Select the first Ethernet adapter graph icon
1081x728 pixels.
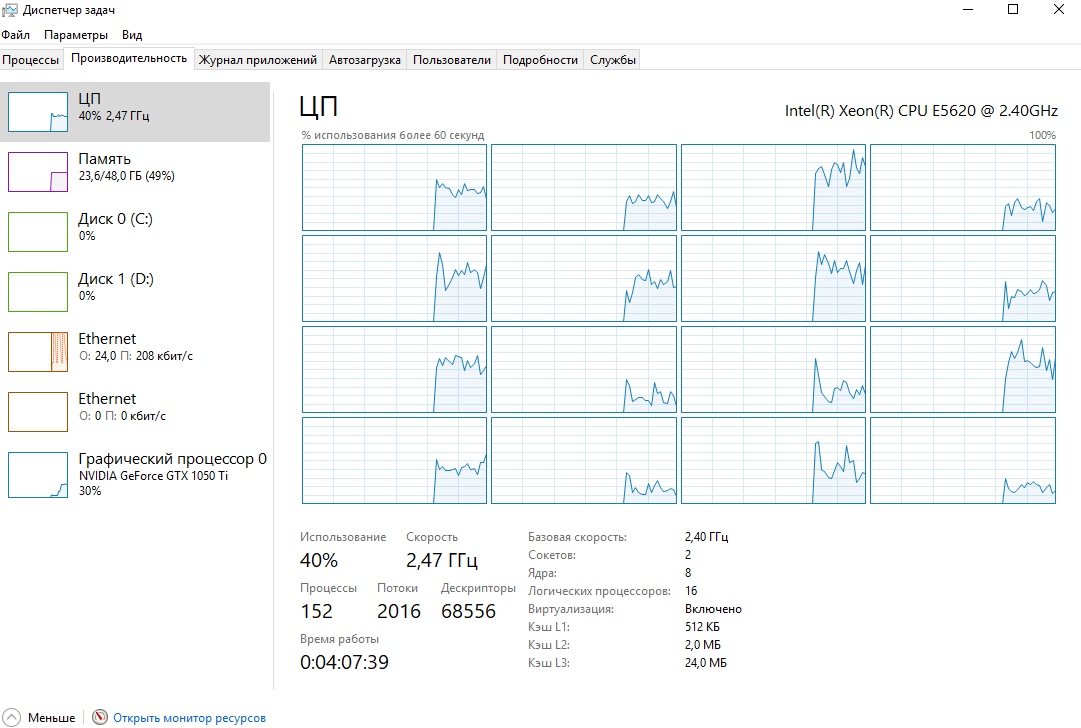tap(38, 351)
